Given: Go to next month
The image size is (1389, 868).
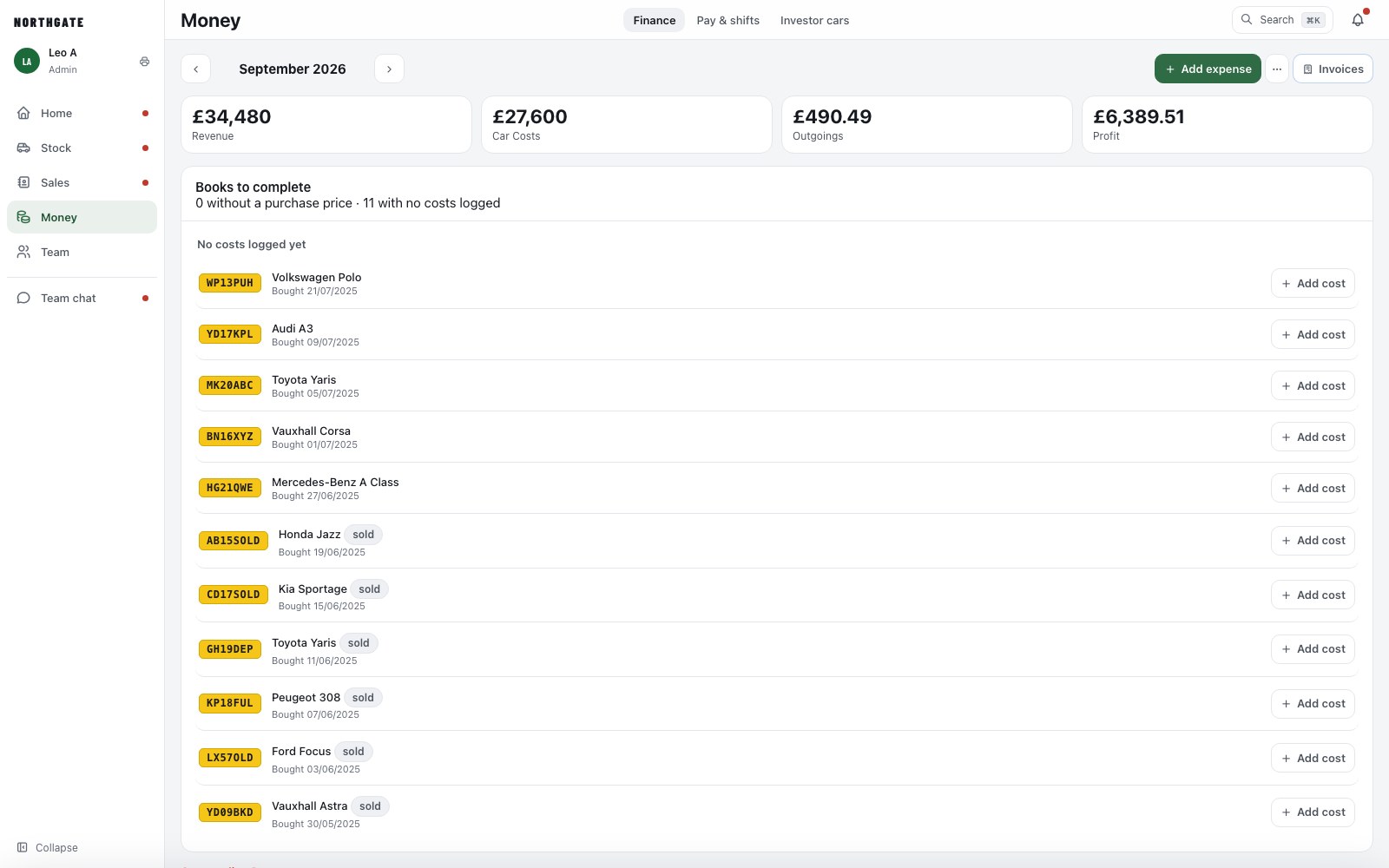Looking at the screenshot, I should coord(389,69).
